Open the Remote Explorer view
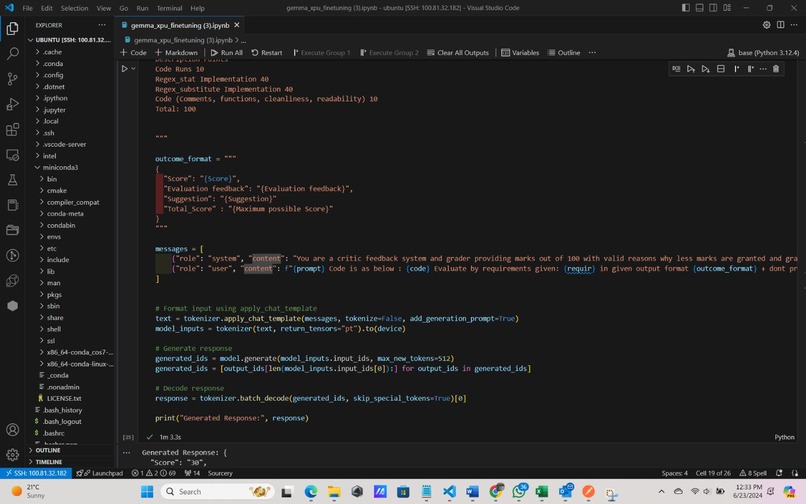The image size is (806, 504). [12, 154]
